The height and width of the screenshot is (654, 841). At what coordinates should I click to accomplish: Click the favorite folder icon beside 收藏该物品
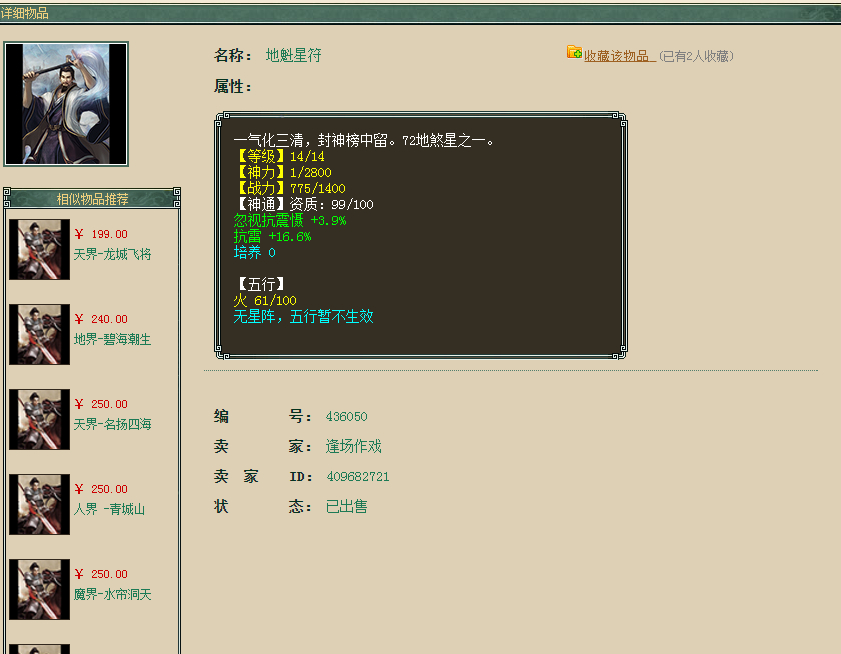point(574,52)
